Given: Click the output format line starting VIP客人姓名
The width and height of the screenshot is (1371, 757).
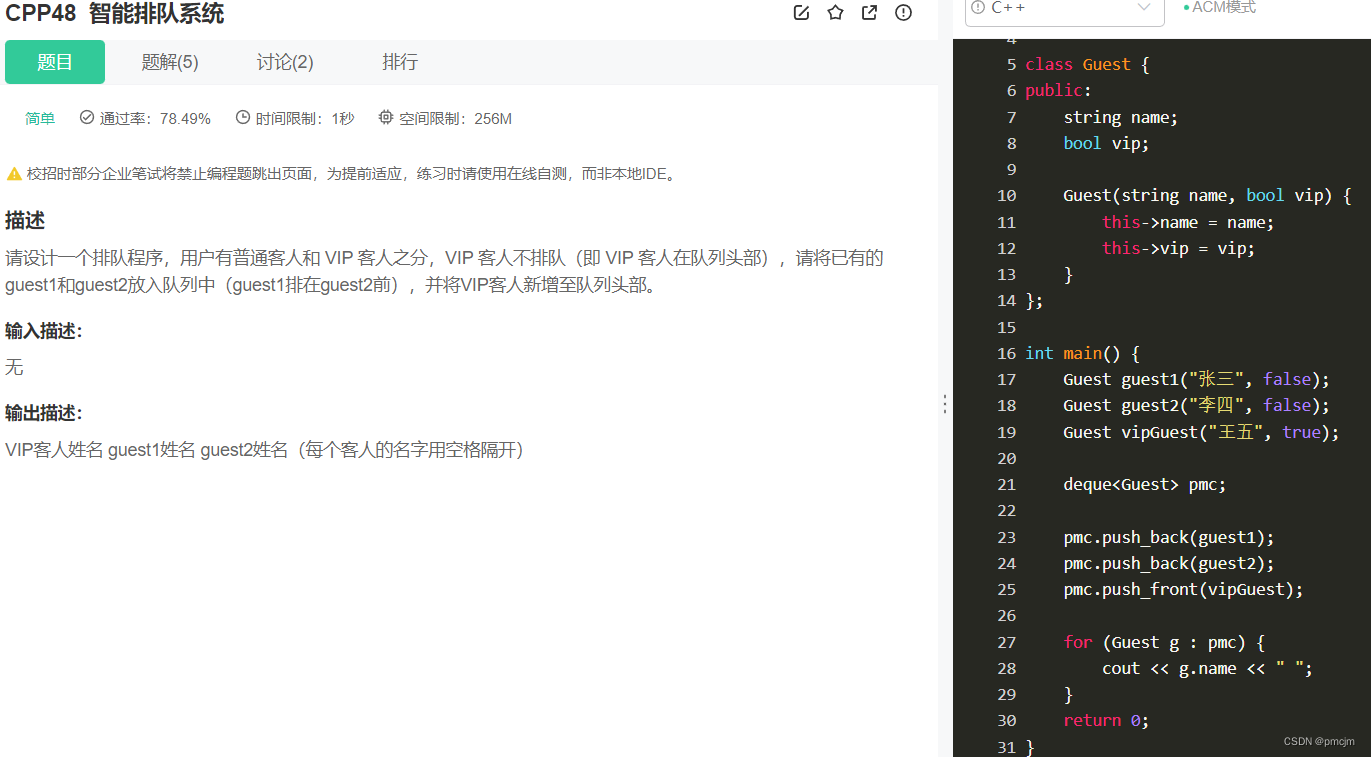Looking at the screenshot, I should point(265,450).
